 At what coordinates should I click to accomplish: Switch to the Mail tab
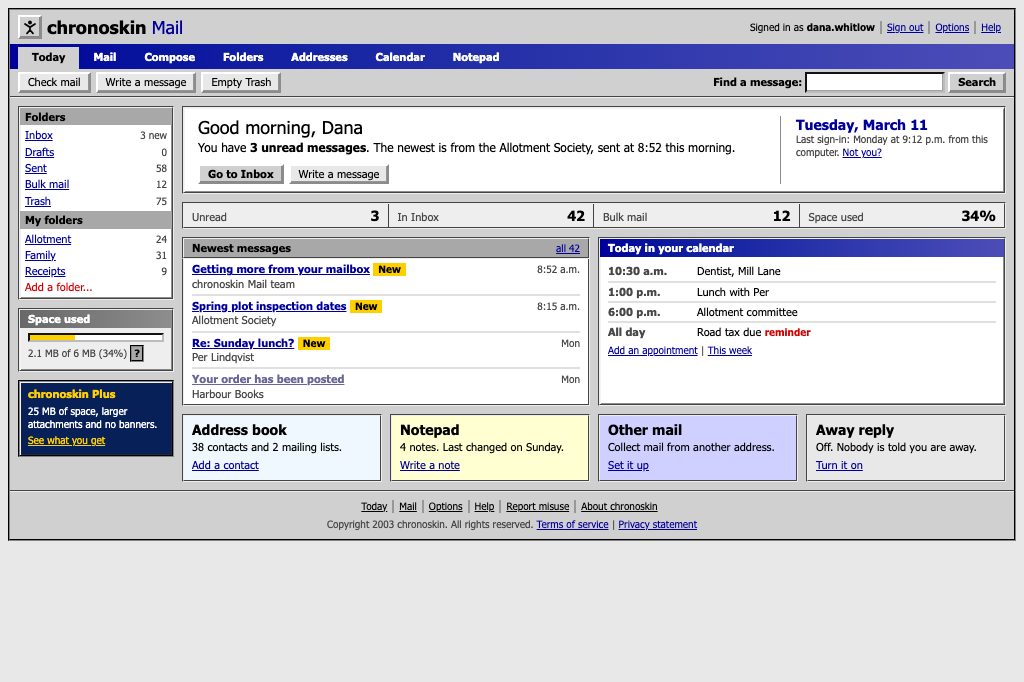tap(104, 57)
